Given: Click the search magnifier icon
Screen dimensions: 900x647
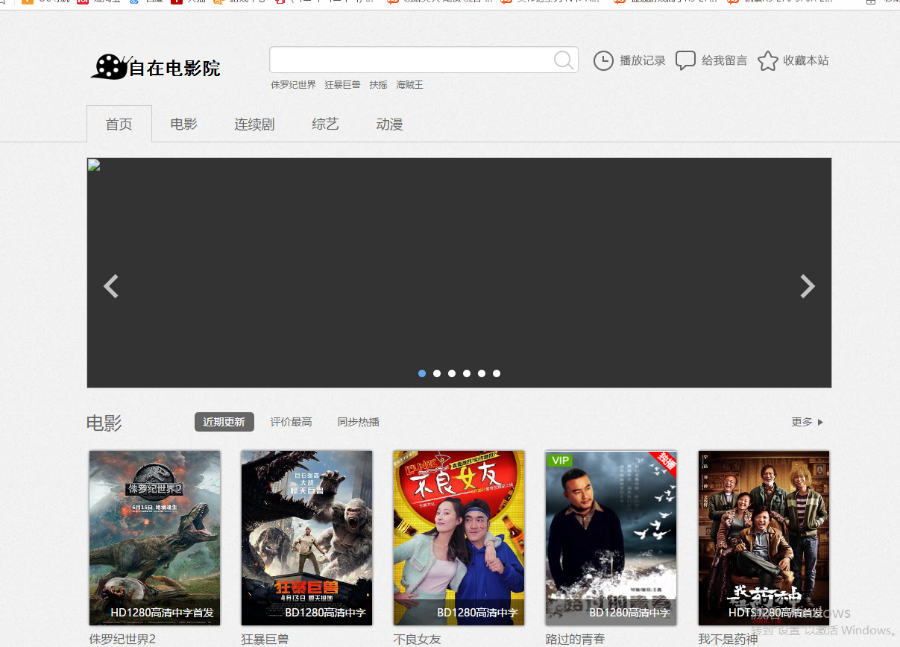Looking at the screenshot, I should 564,60.
